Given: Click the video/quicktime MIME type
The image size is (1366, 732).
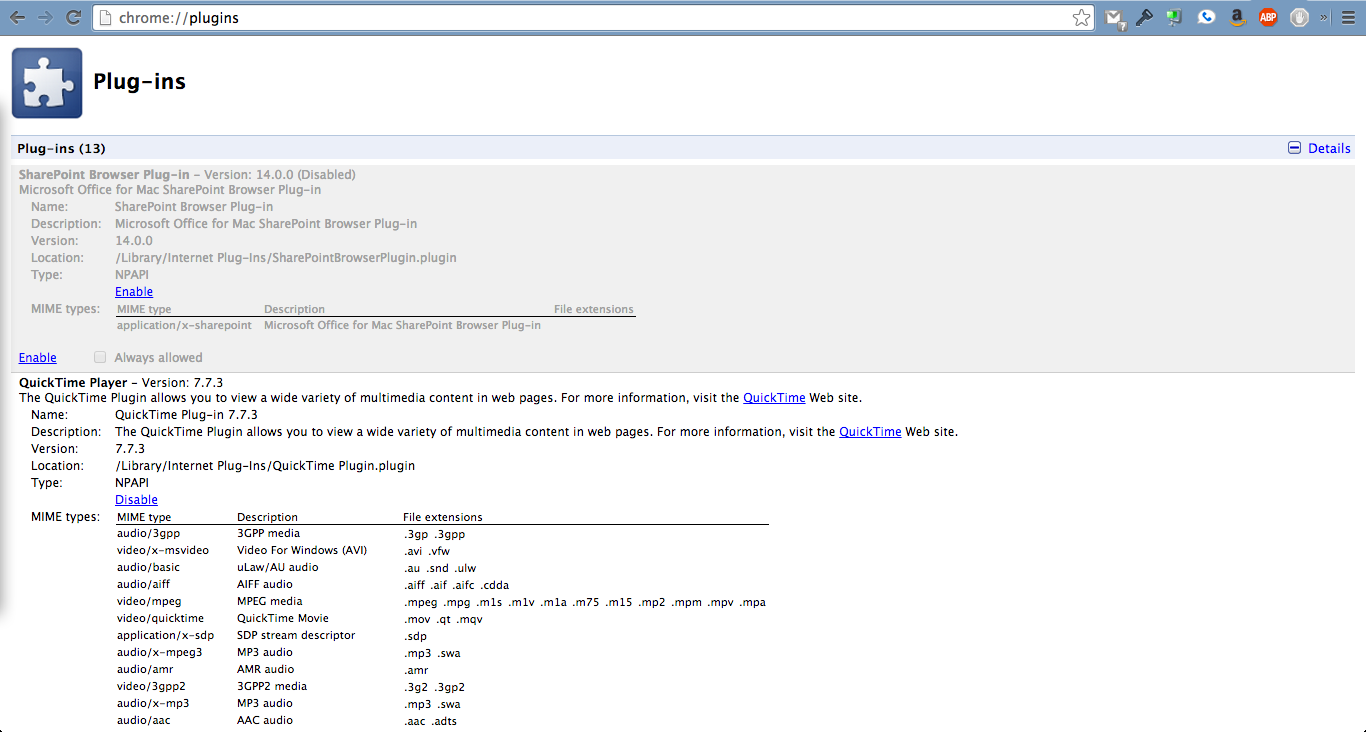Looking at the screenshot, I should coord(160,619).
